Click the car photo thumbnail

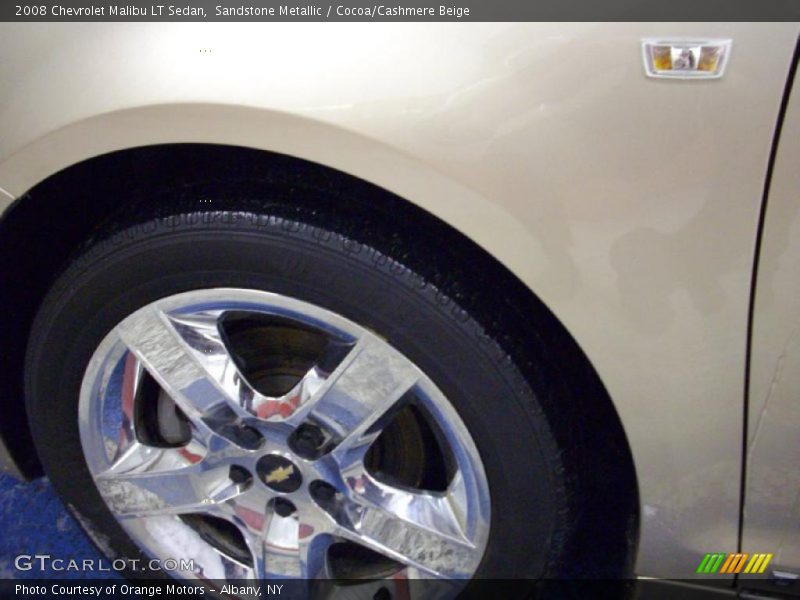coord(400,300)
